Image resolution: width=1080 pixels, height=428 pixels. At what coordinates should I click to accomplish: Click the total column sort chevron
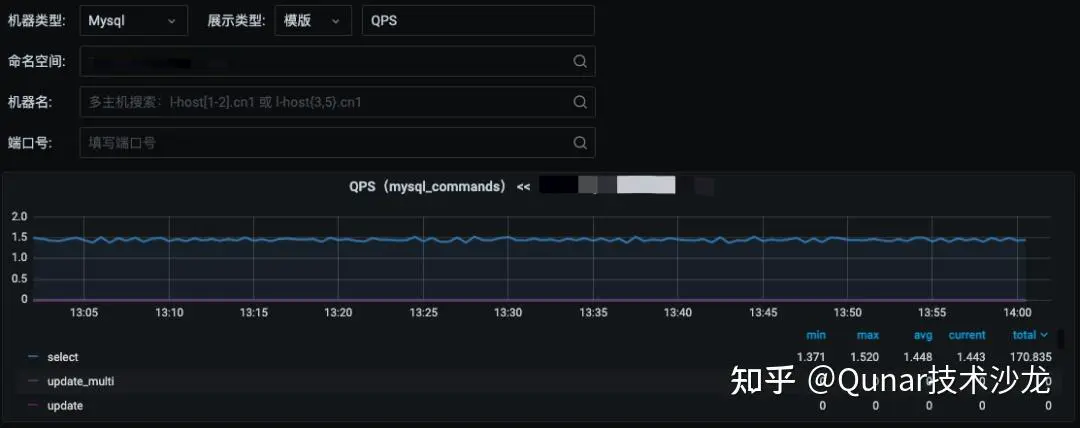pos(1045,335)
